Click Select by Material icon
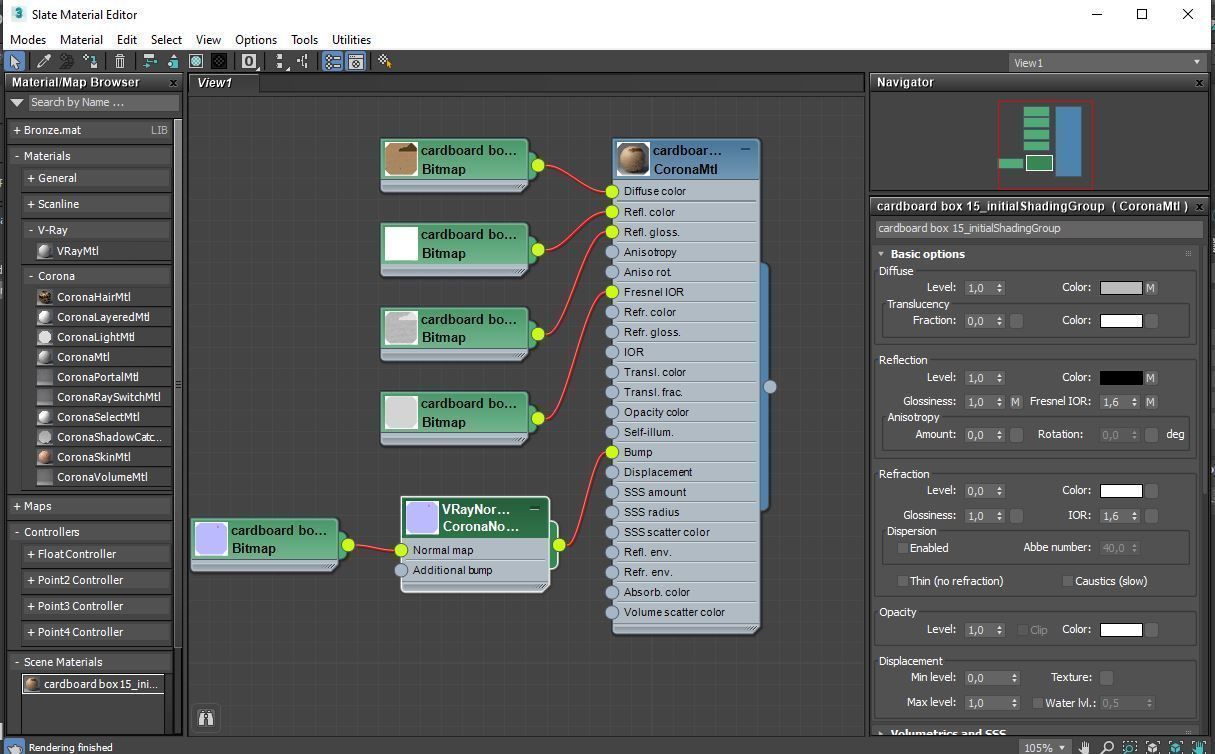The width and height of the screenshot is (1215, 754). click(385, 61)
